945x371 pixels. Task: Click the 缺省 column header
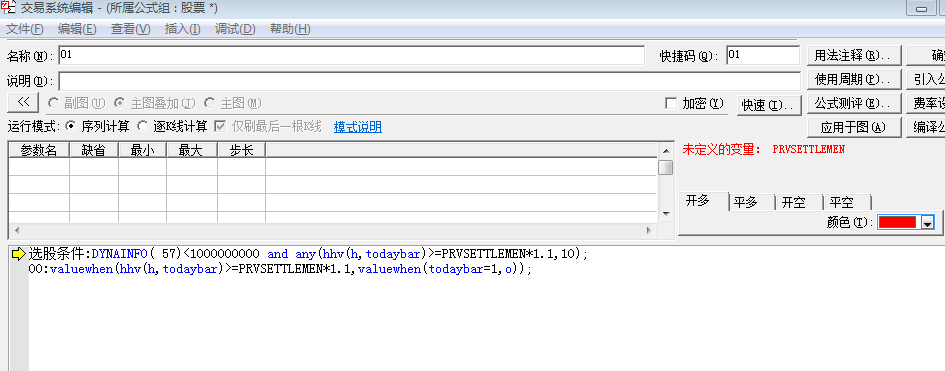coord(94,150)
